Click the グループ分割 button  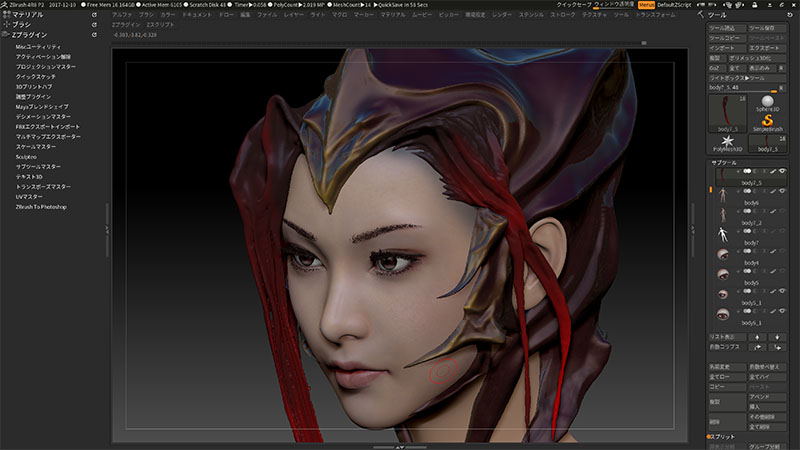pos(767,447)
